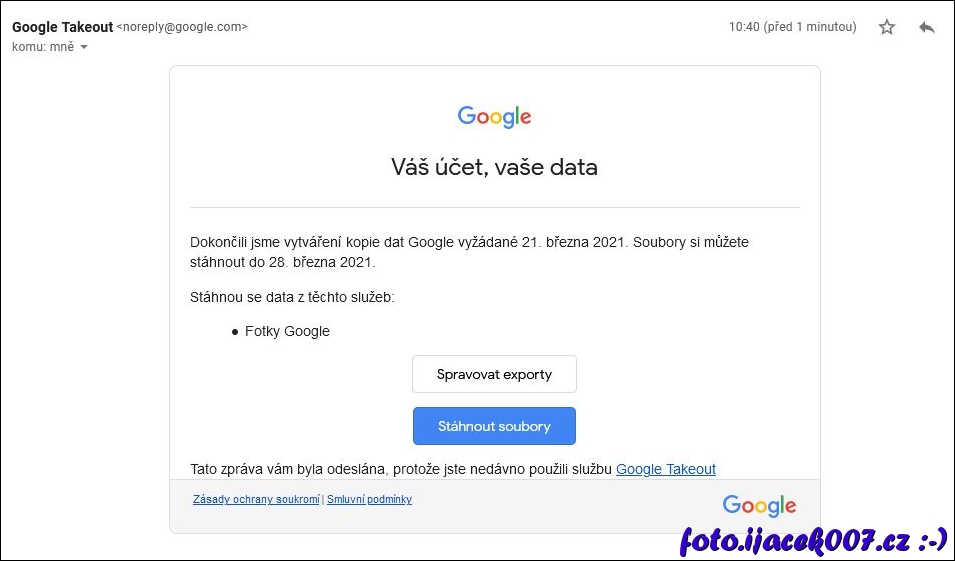Click the Fotky Google list item

tap(287, 331)
